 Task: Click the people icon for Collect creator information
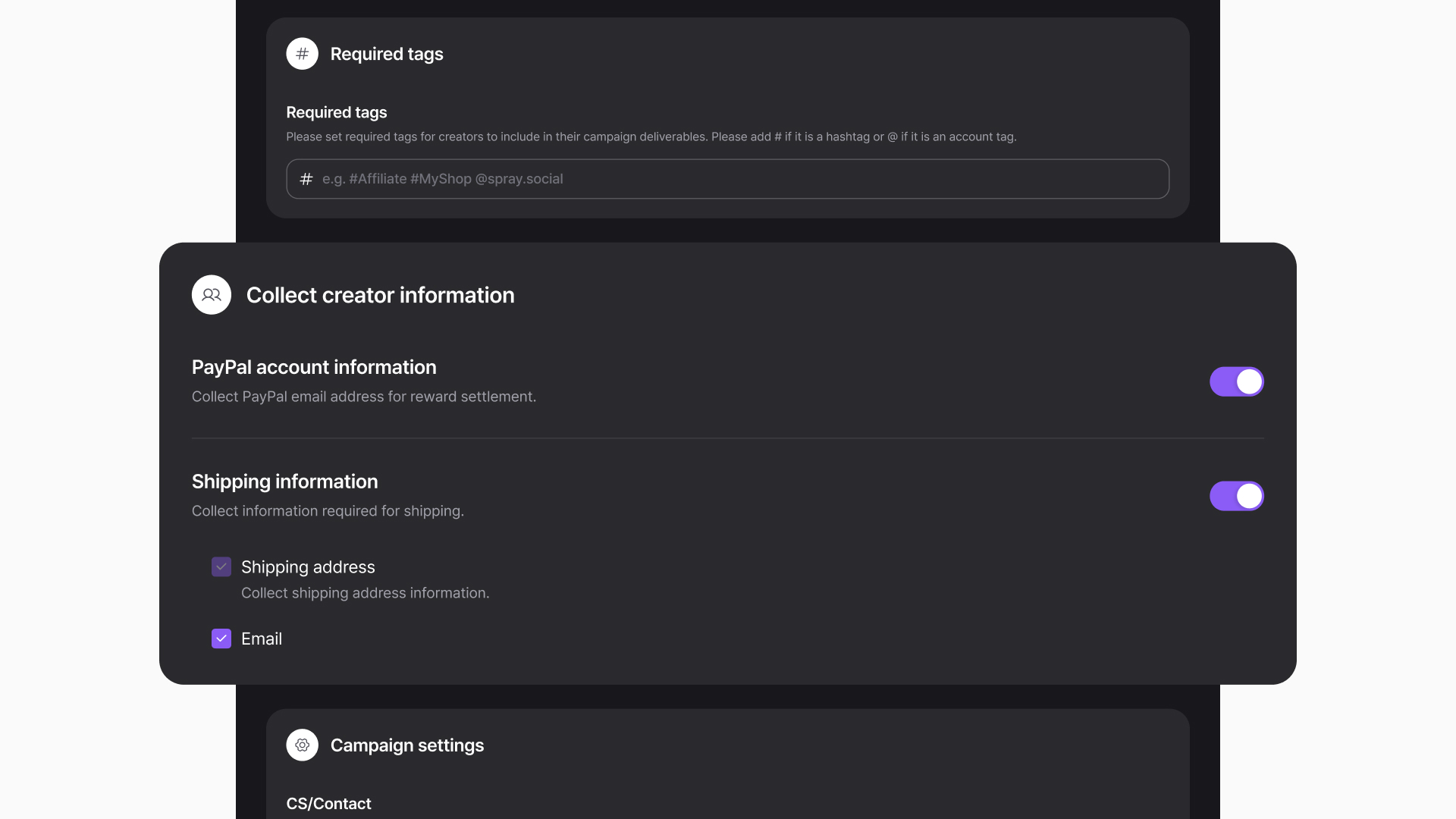click(212, 295)
